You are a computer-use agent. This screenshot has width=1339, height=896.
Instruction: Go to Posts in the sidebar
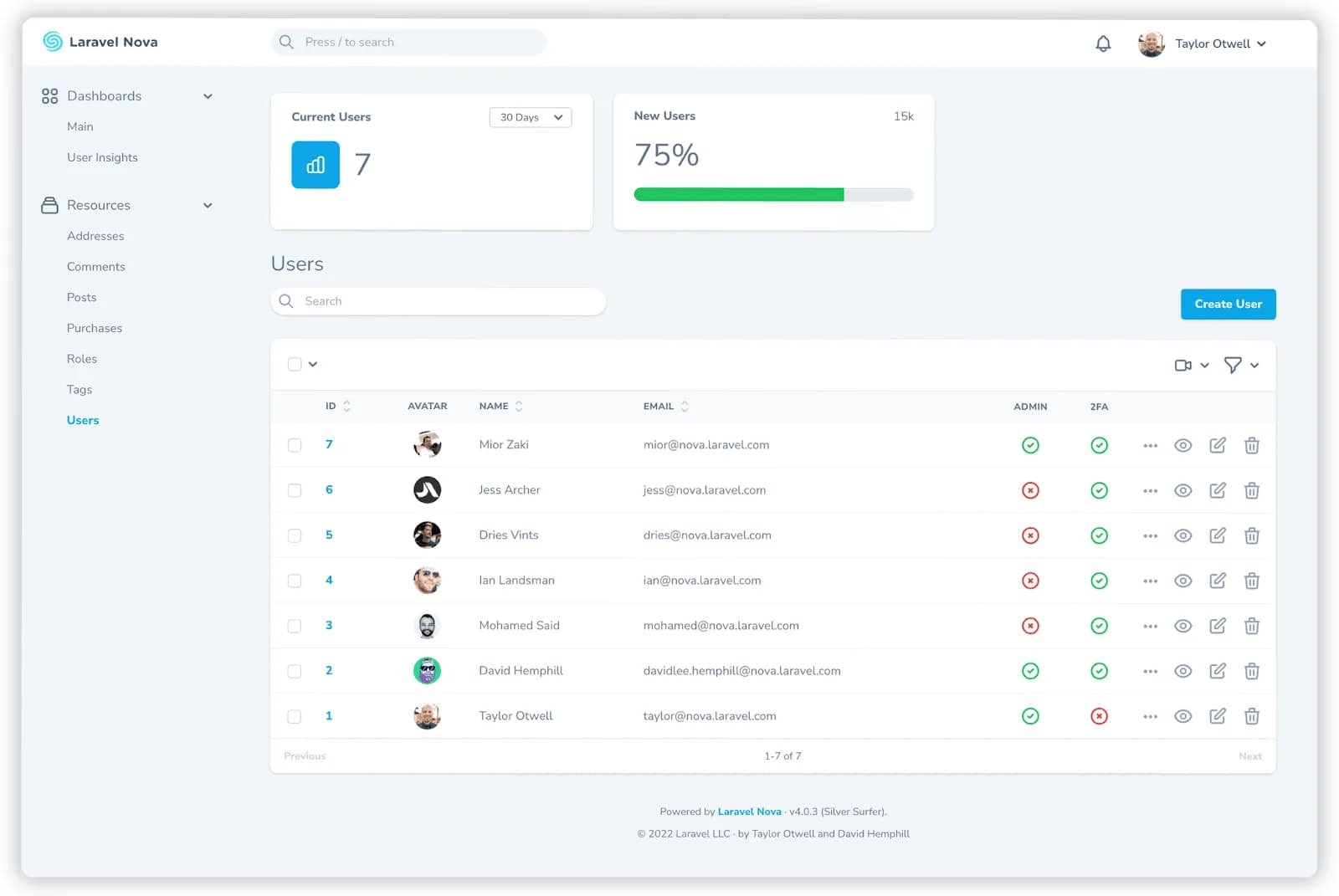click(81, 297)
